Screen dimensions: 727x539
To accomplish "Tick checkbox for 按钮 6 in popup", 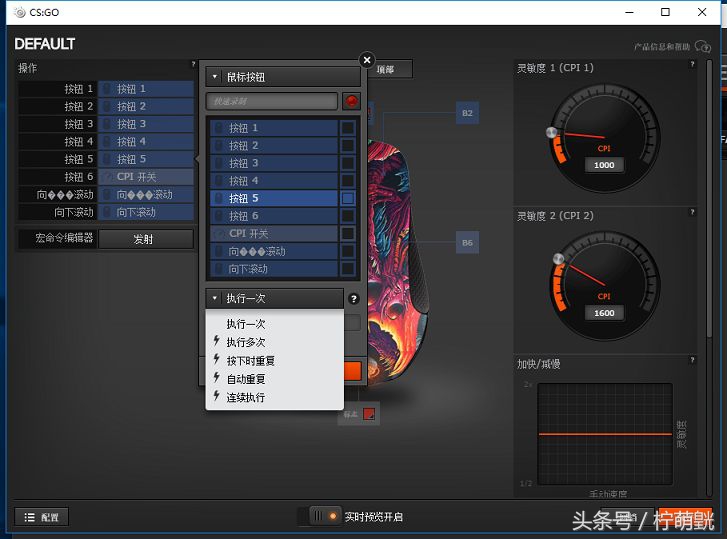I will coord(348,216).
